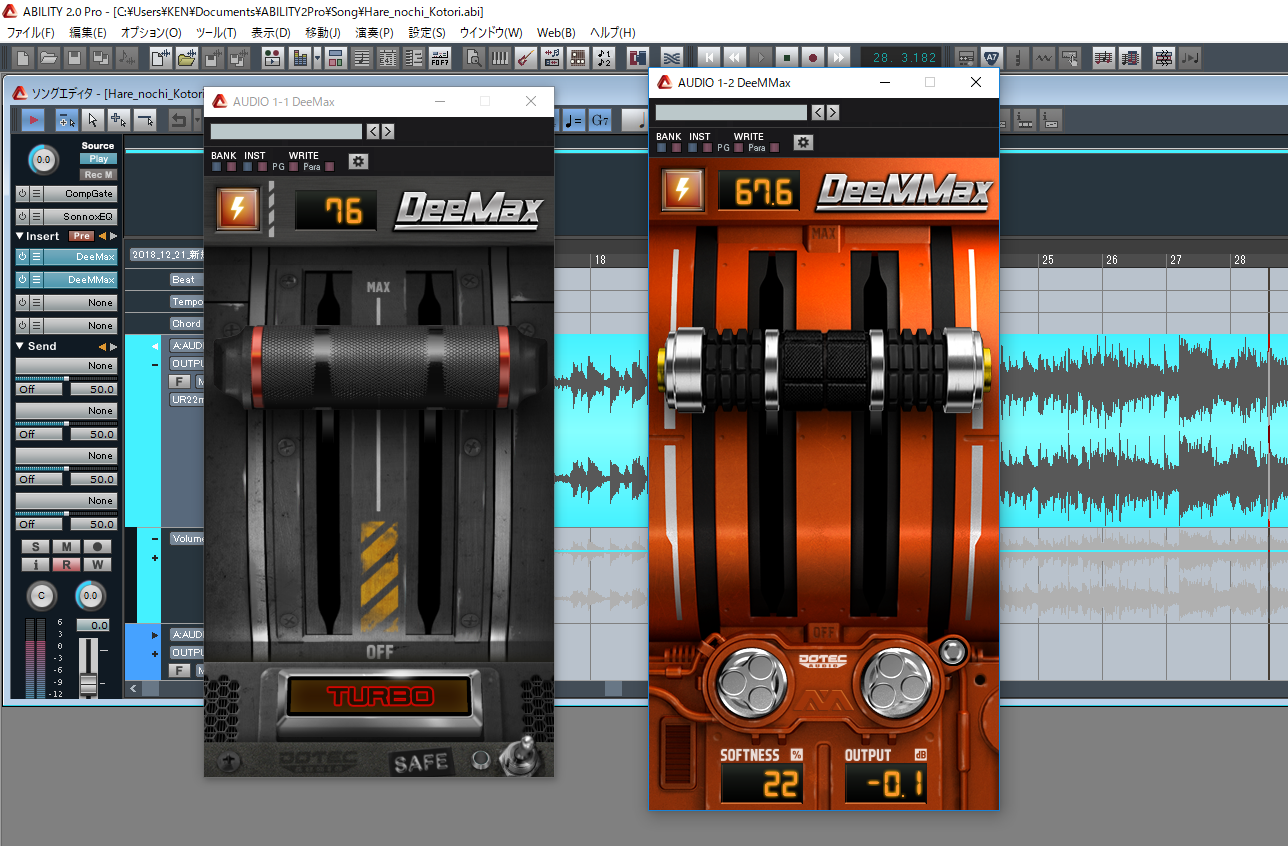Stop playback with the green square button
The width and height of the screenshot is (1288, 846).
pos(787,57)
